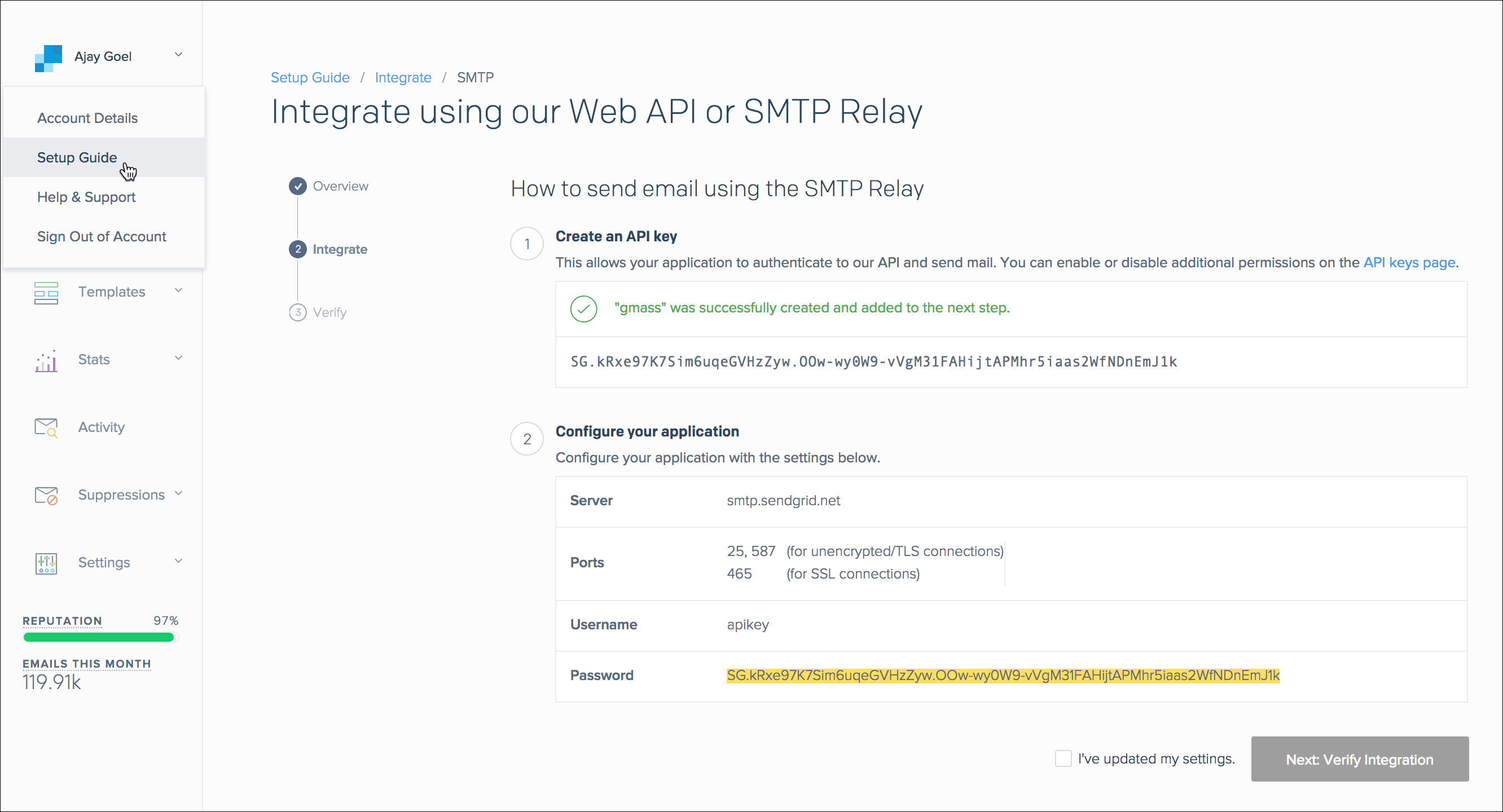The image size is (1503, 812).
Task: Click the Verify step indicator
Action: tap(297, 312)
